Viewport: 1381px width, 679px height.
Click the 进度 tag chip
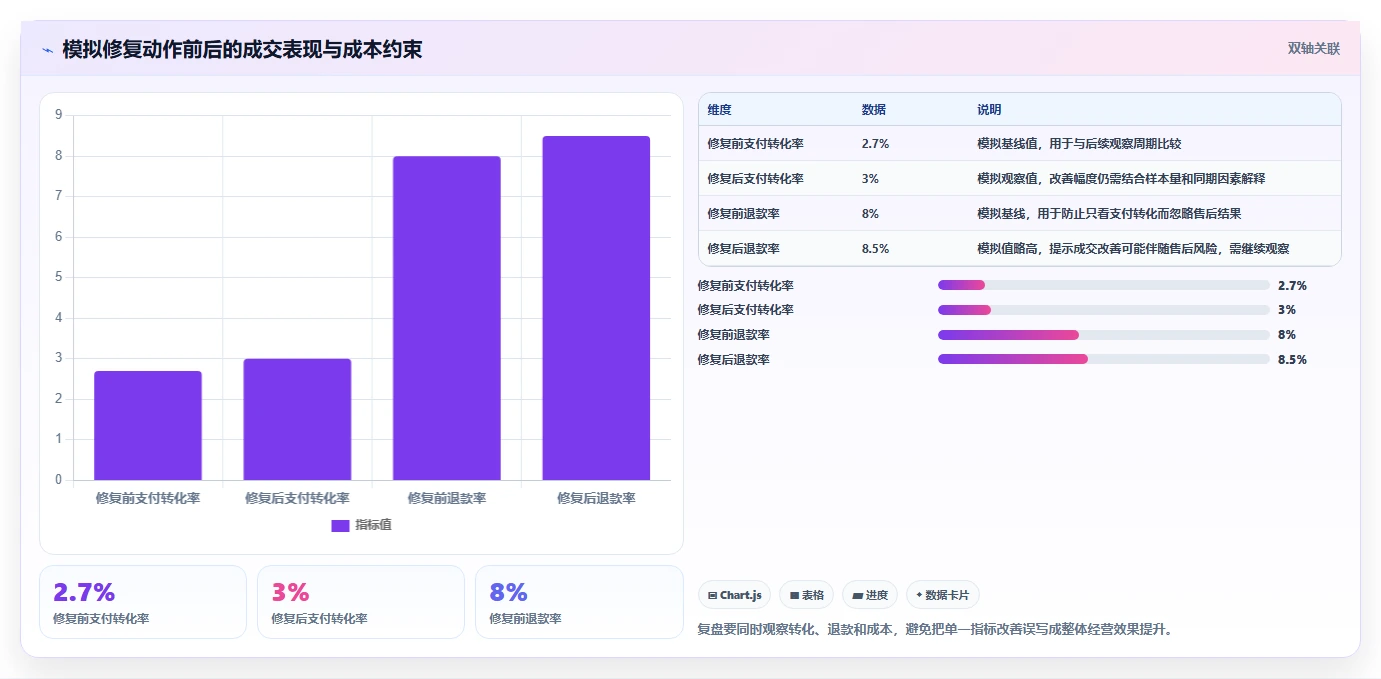(870, 595)
